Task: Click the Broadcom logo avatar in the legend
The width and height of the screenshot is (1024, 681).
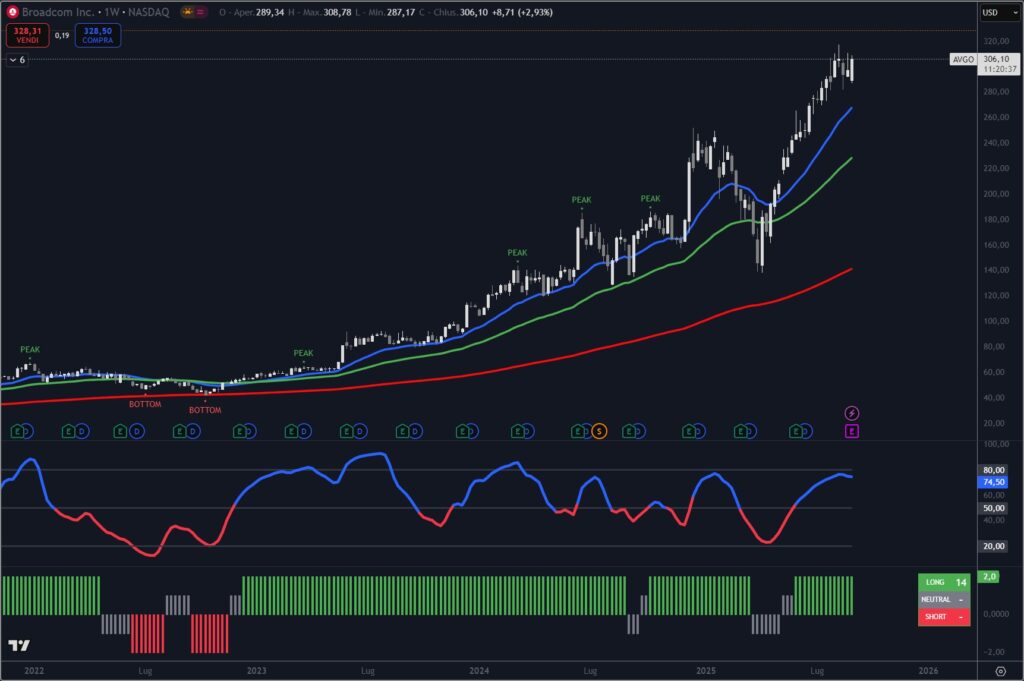Action: click(12, 13)
